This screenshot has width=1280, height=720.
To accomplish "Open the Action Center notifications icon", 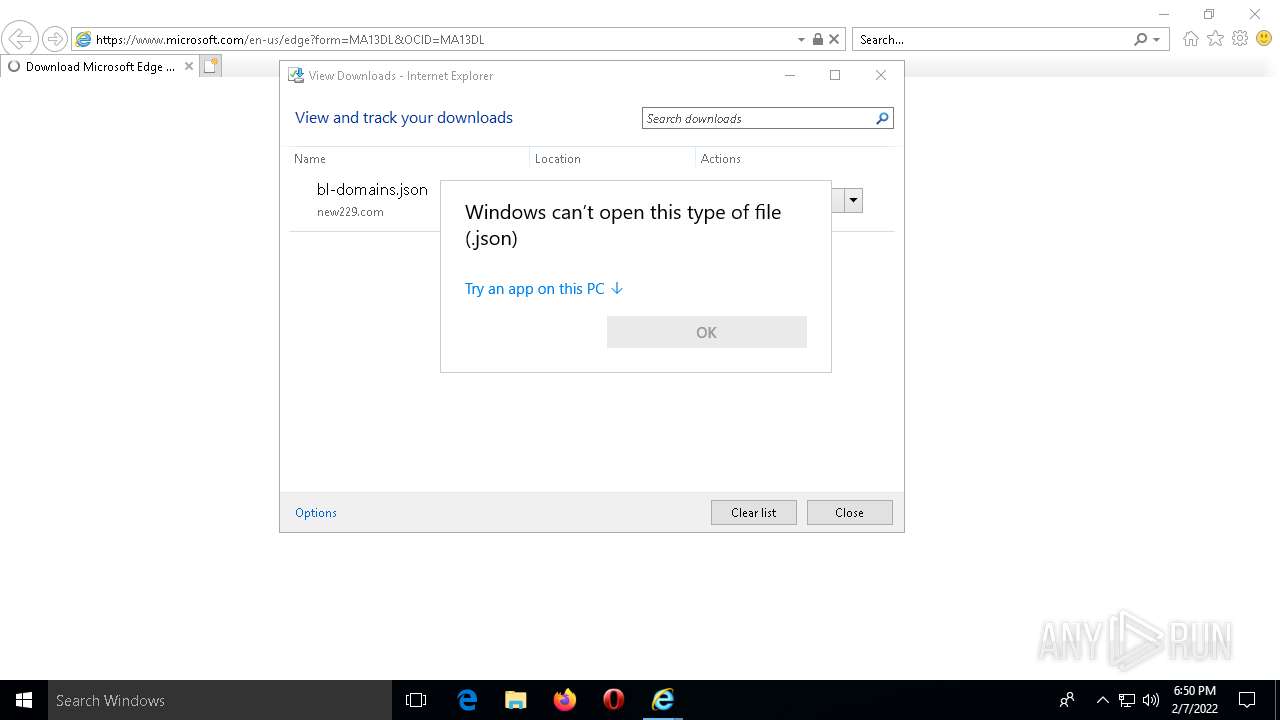I will [x=1247, y=700].
